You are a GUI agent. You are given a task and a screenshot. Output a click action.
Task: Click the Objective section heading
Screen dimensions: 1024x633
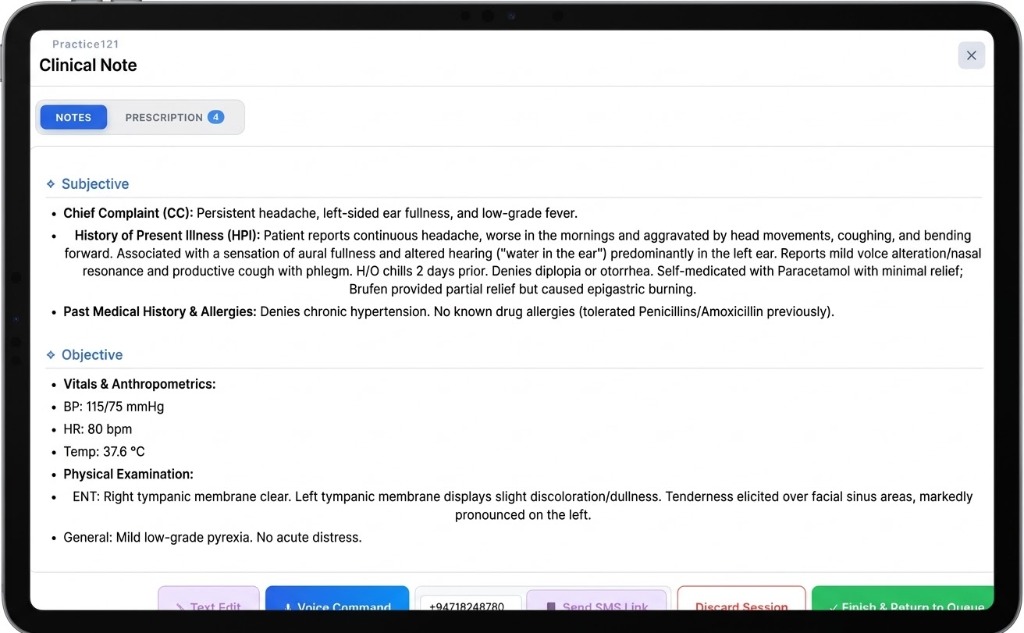tap(92, 355)
